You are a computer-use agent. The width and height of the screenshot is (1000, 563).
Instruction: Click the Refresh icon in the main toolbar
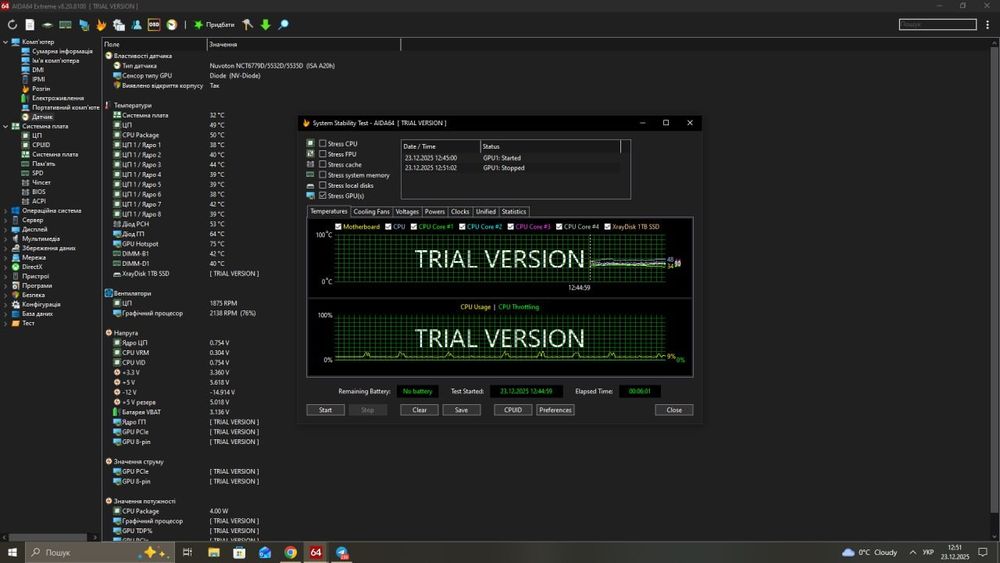(x=12, y=24)
